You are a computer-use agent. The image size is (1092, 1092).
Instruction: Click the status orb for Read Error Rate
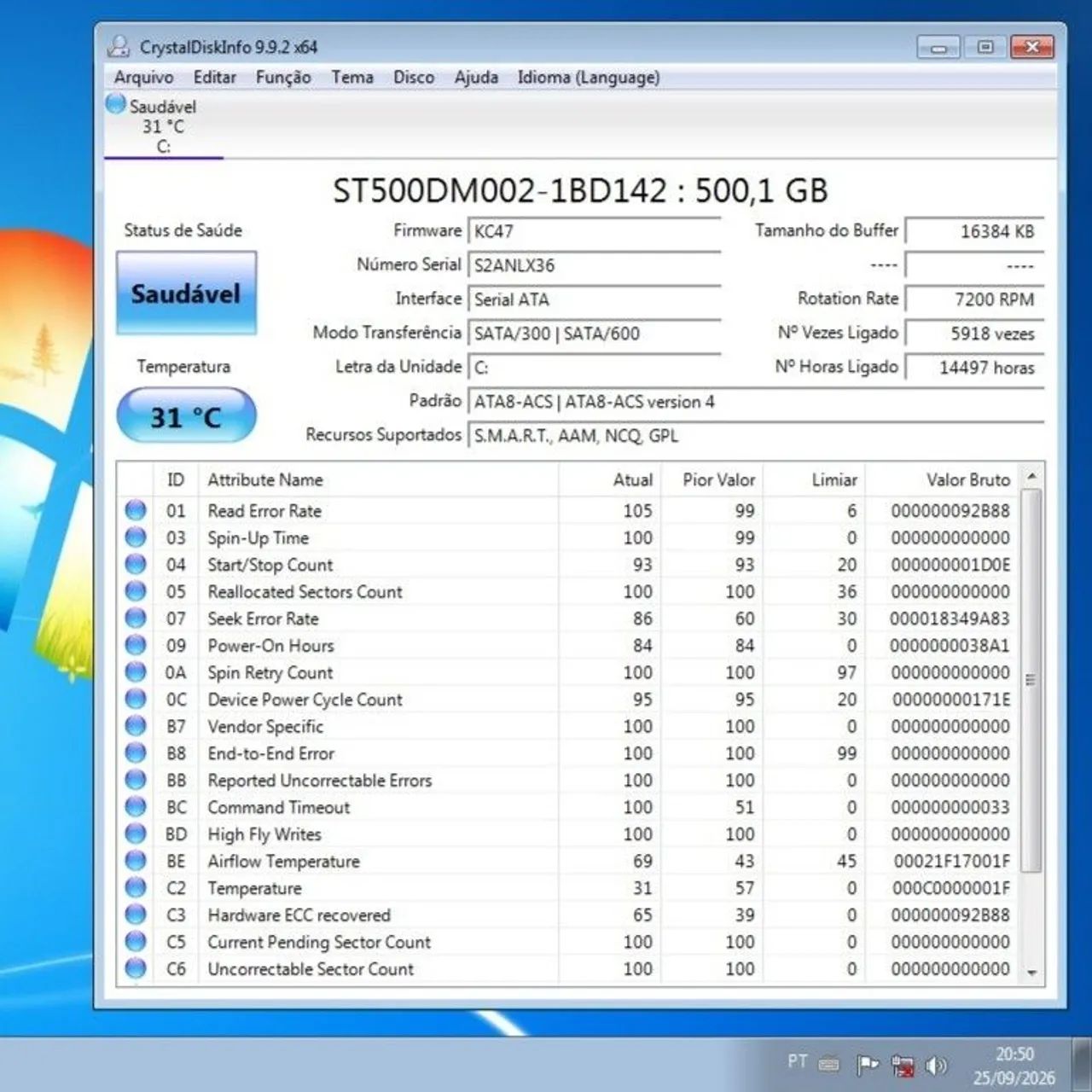(x=136, y=510)
